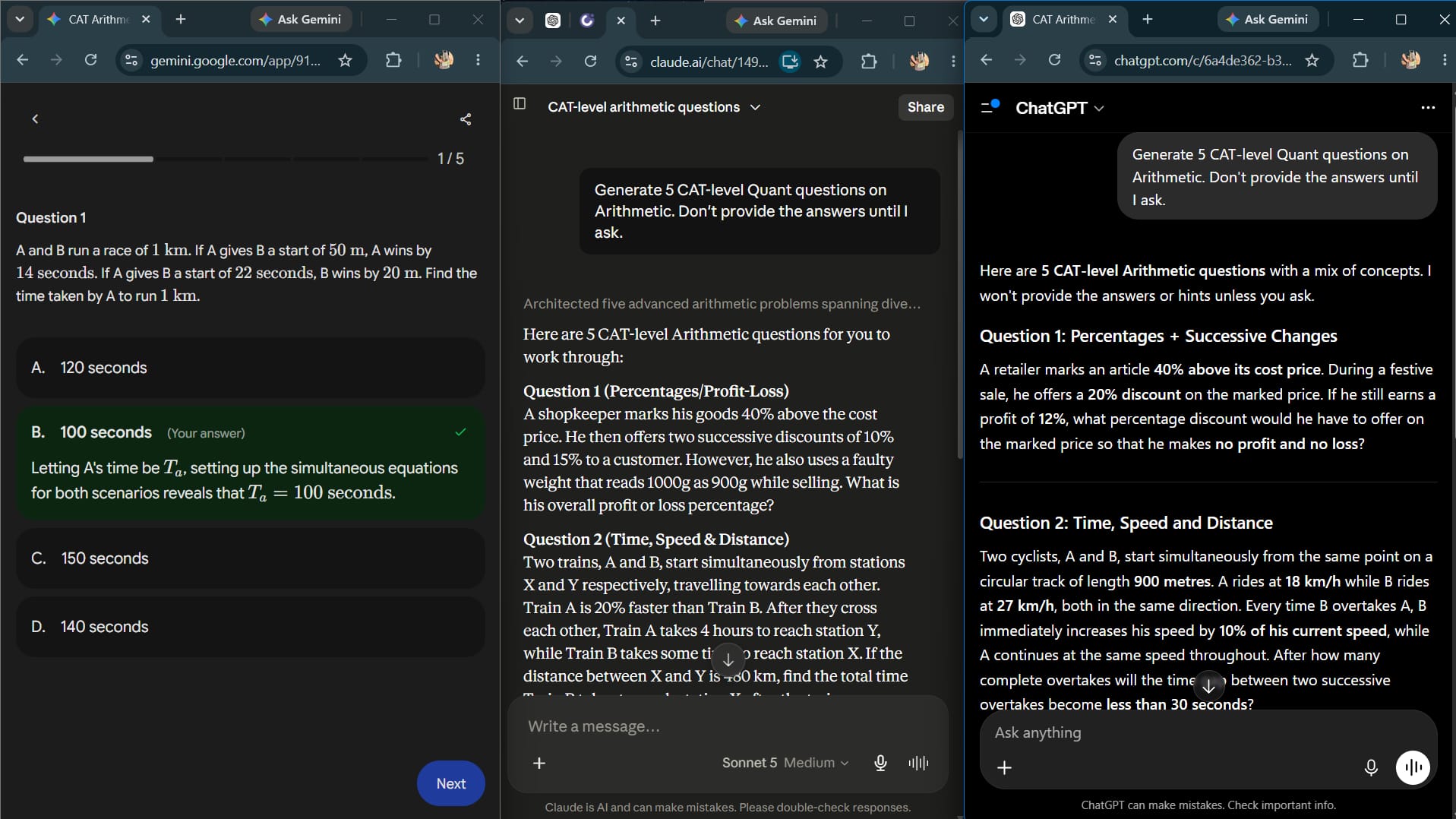This screenshot has height=819, width=1456.
Task: Start Claude voice mode waveform icon
Action: click(x=918, y=763)
